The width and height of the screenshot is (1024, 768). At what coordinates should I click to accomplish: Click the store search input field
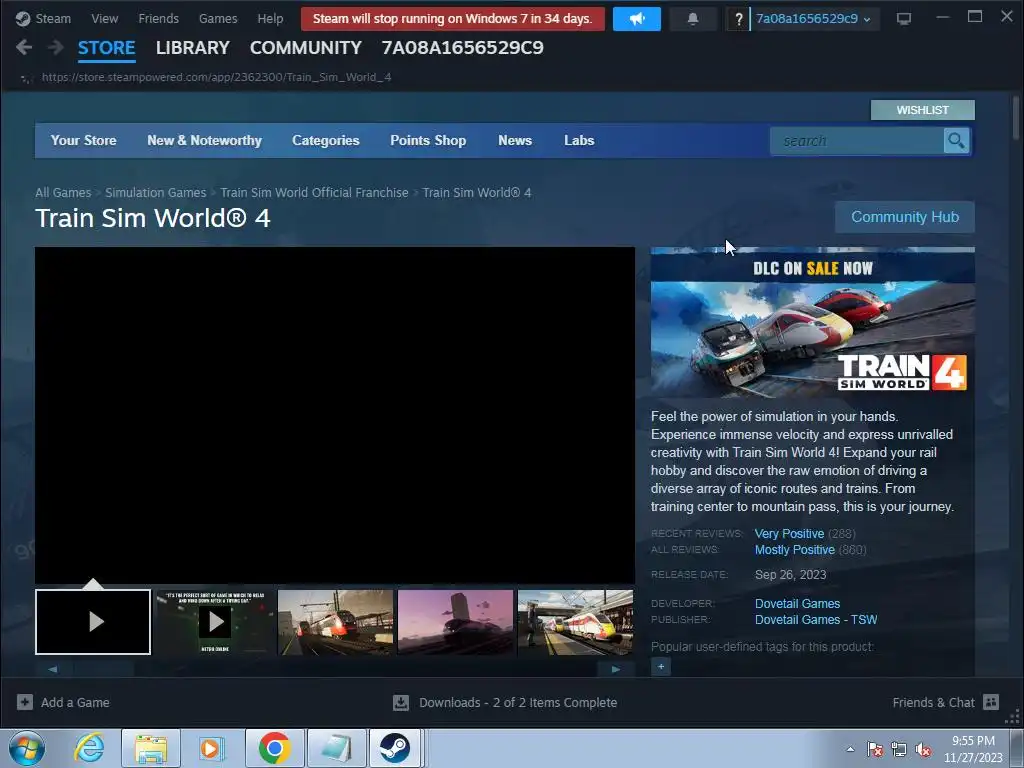point(857,140)
